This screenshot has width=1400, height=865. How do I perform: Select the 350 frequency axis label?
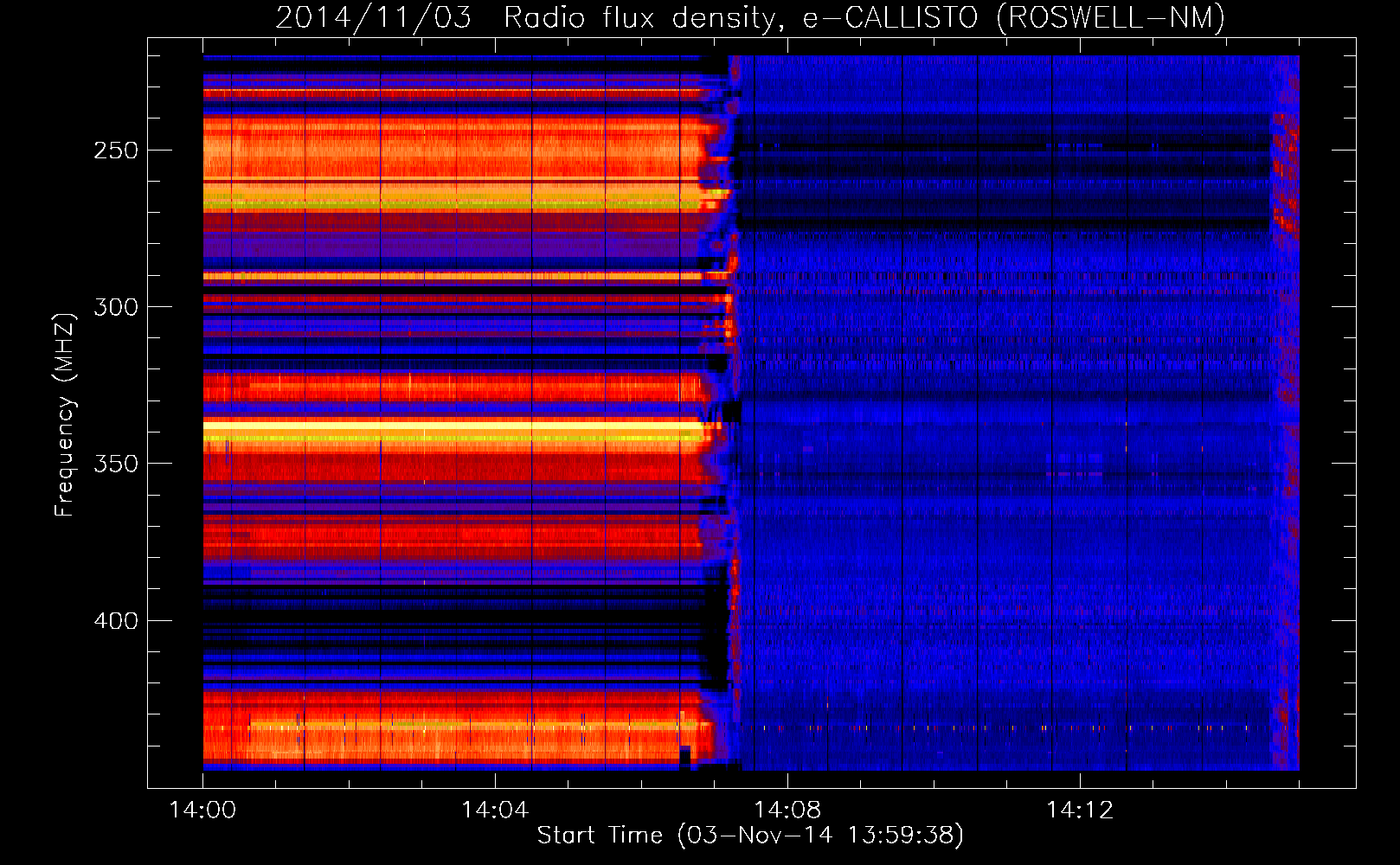pos(116,464)
